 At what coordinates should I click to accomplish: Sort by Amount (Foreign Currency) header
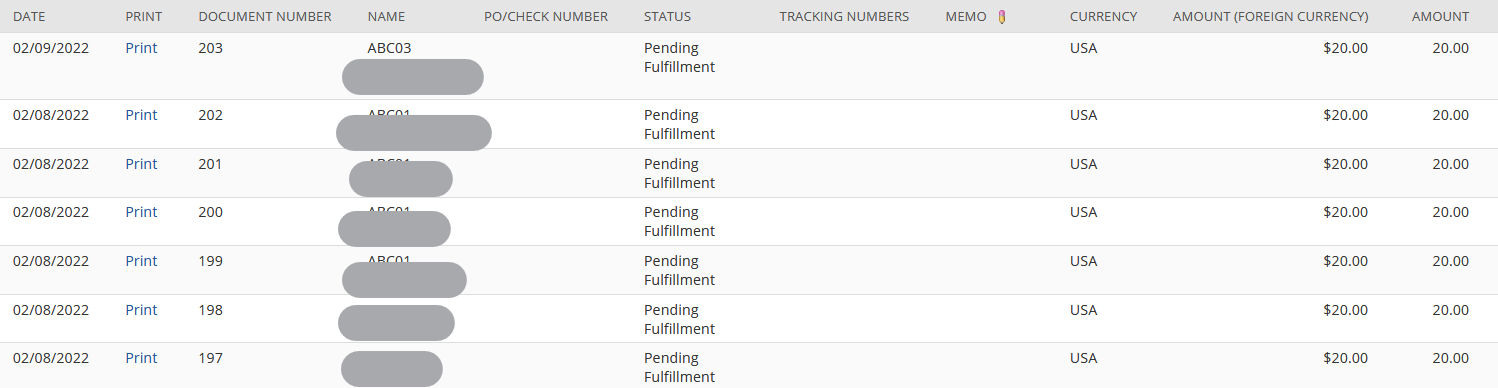click(x=1270, y=17)
